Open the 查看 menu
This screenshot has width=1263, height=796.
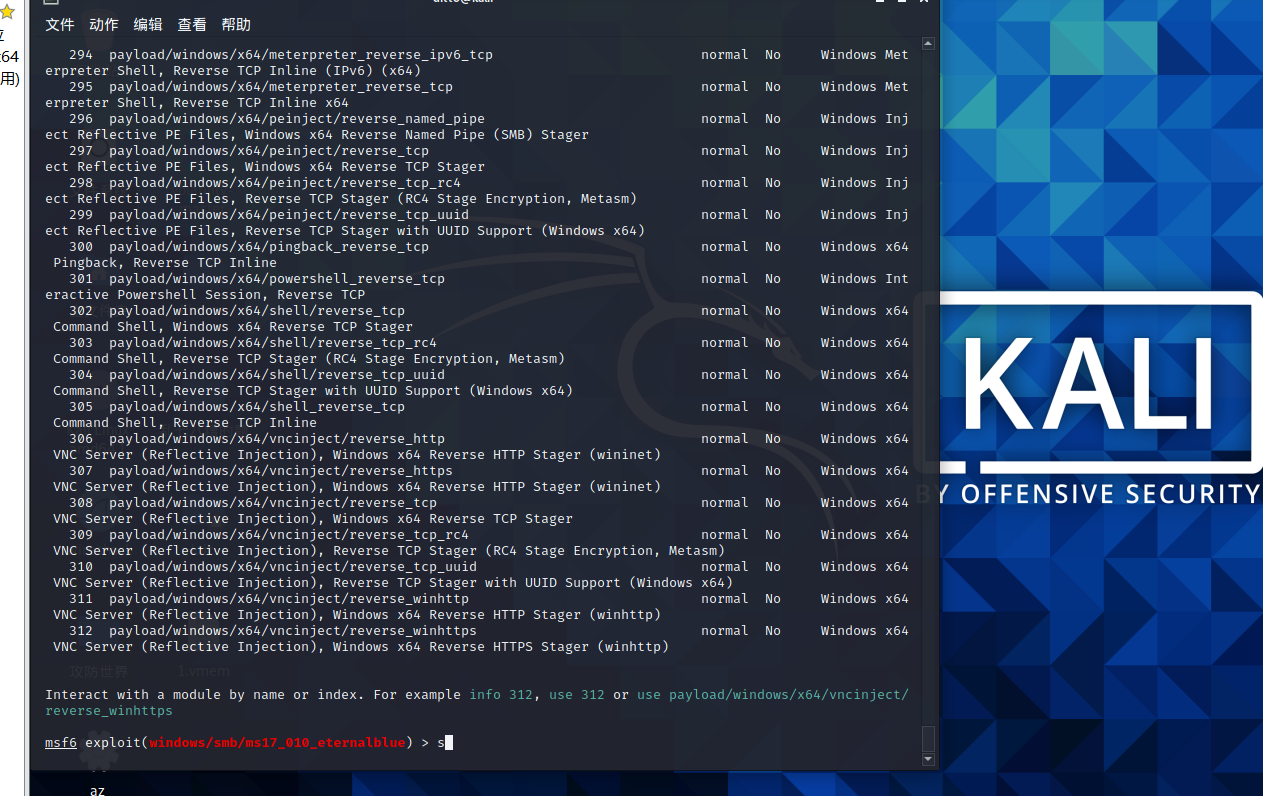(192, 25)
